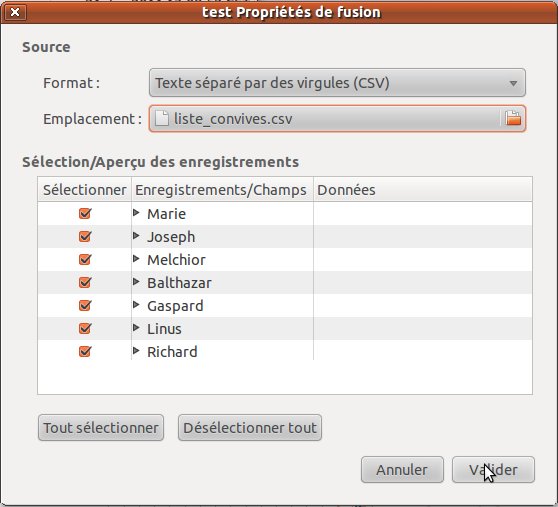Close dialog with the X icon
The image size is (558, 507).
click(15, 12)
